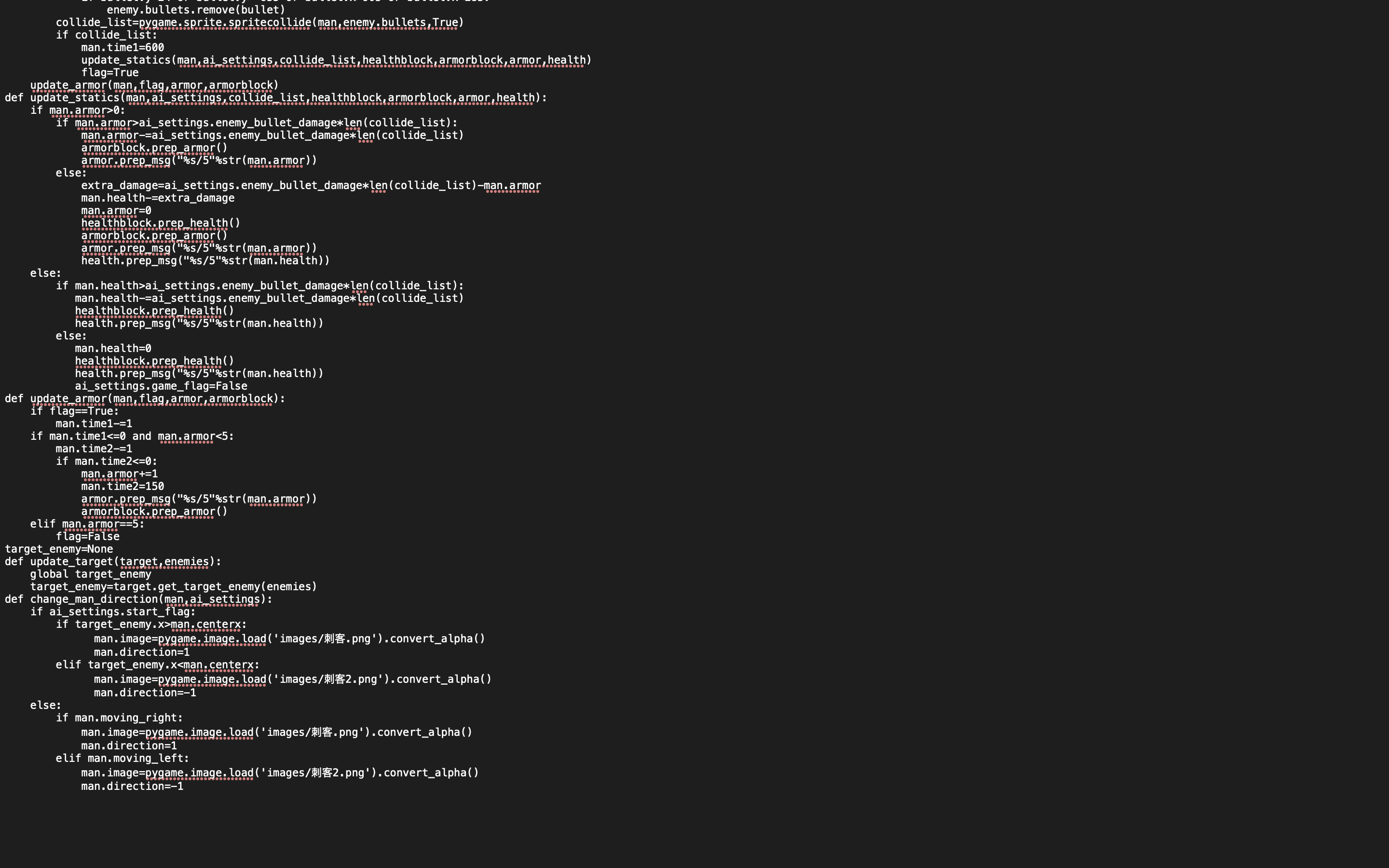Image resolution: width=1389 pixels, height=868 pixels.
Task: Click the 'target_enemy=None' line
Action: pos(58,549)
